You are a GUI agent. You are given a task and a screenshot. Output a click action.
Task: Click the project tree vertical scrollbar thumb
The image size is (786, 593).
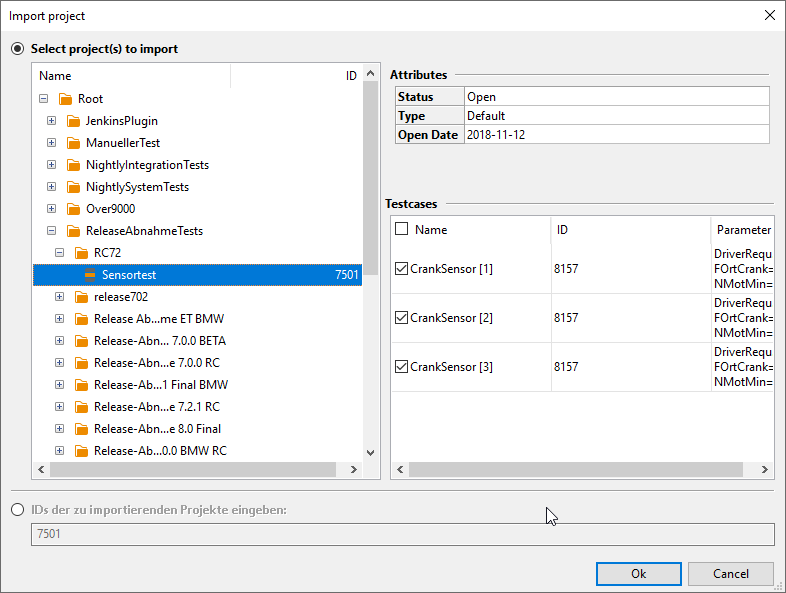[370, 178]
